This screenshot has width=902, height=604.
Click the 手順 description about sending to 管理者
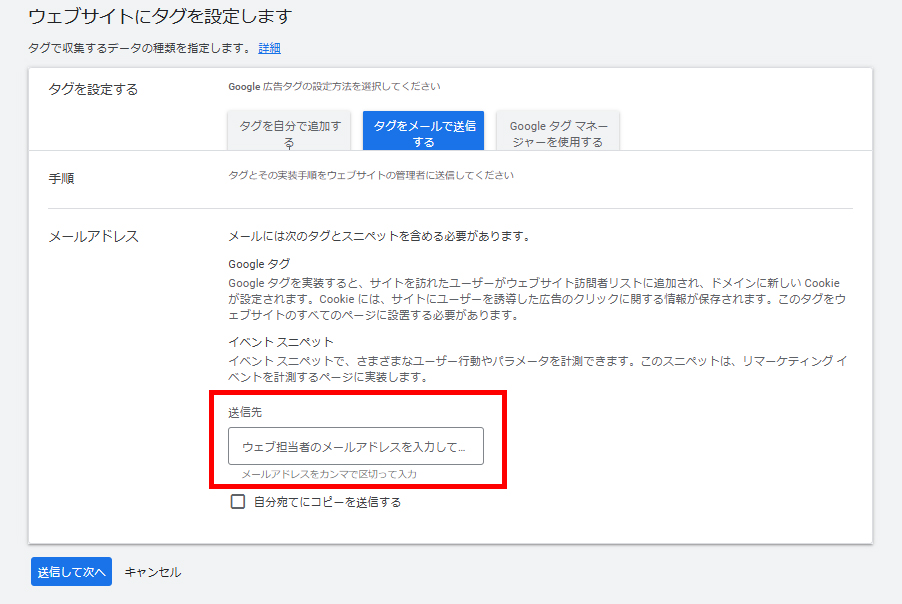pyautogui.click(x=371, y=175)
